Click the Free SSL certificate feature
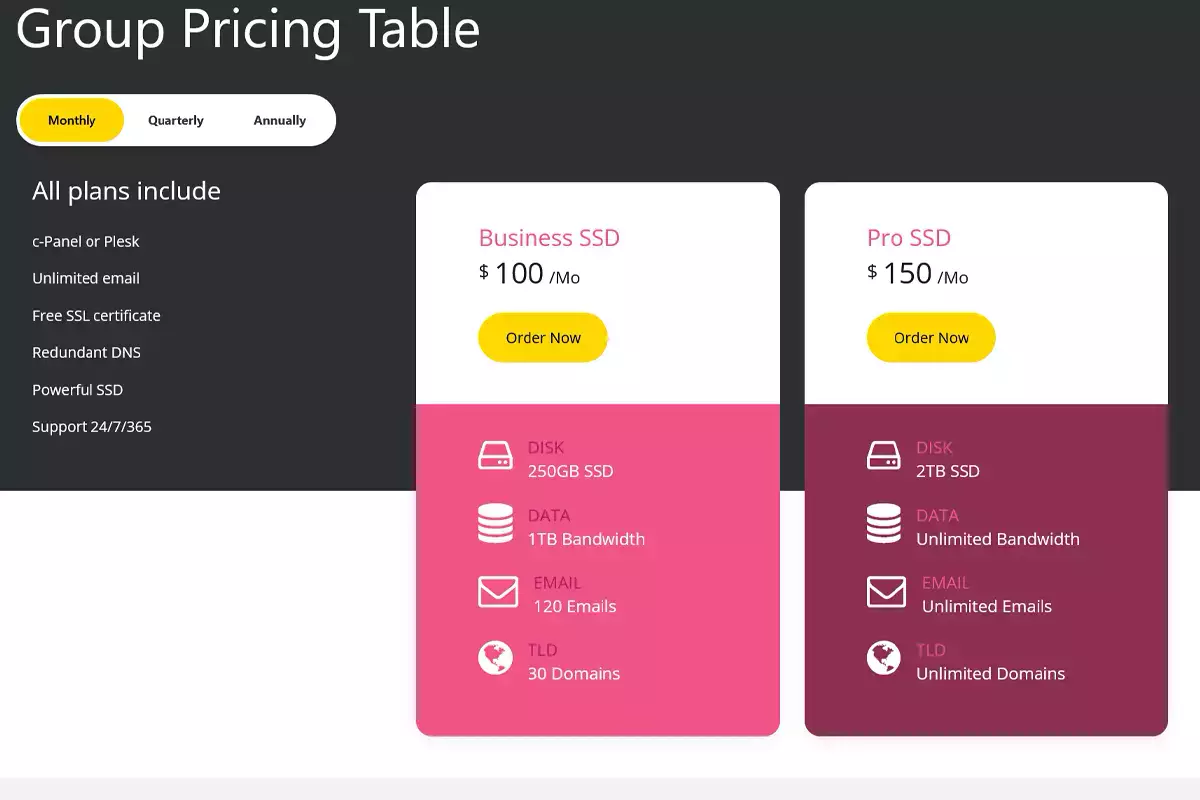Screen dimensions: 1200x800 tap(96, 316)
